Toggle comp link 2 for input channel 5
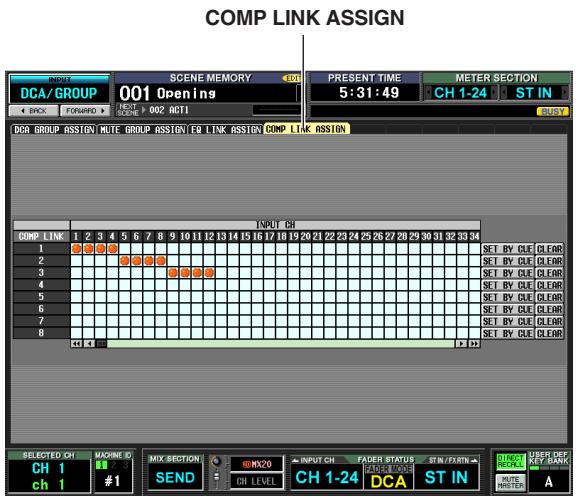 [125, 261]
